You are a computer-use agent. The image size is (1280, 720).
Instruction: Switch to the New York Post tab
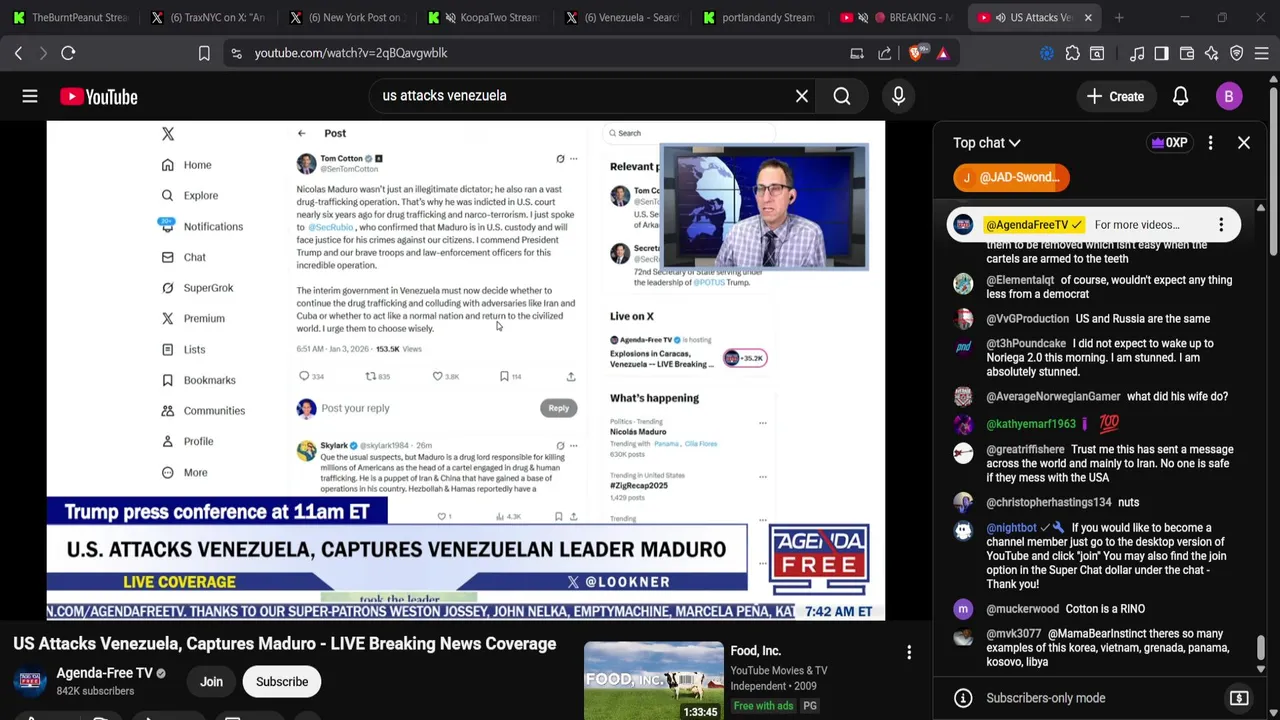click(x=345, y=17)
